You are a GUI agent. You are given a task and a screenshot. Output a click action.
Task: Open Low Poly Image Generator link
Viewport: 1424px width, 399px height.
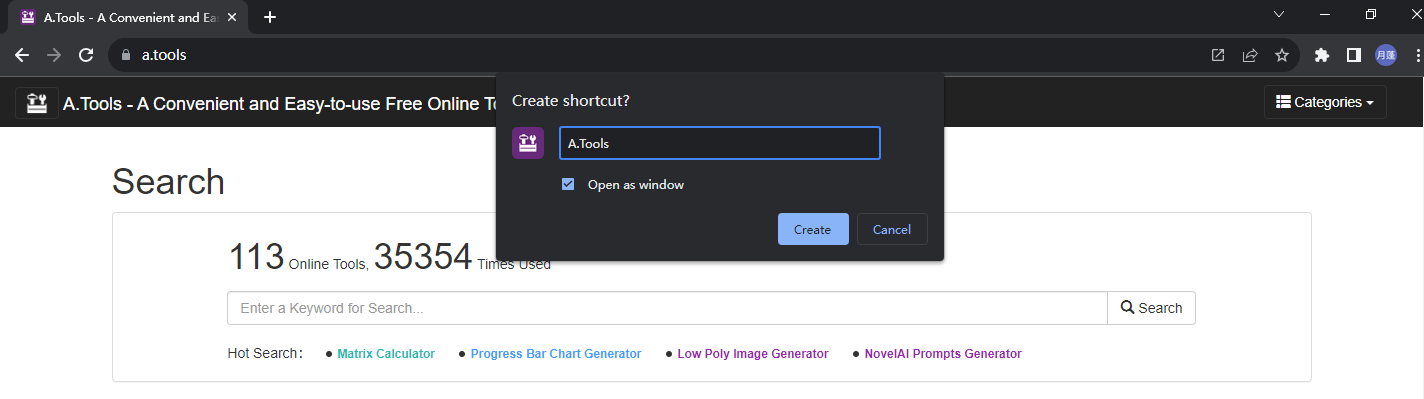753,354
